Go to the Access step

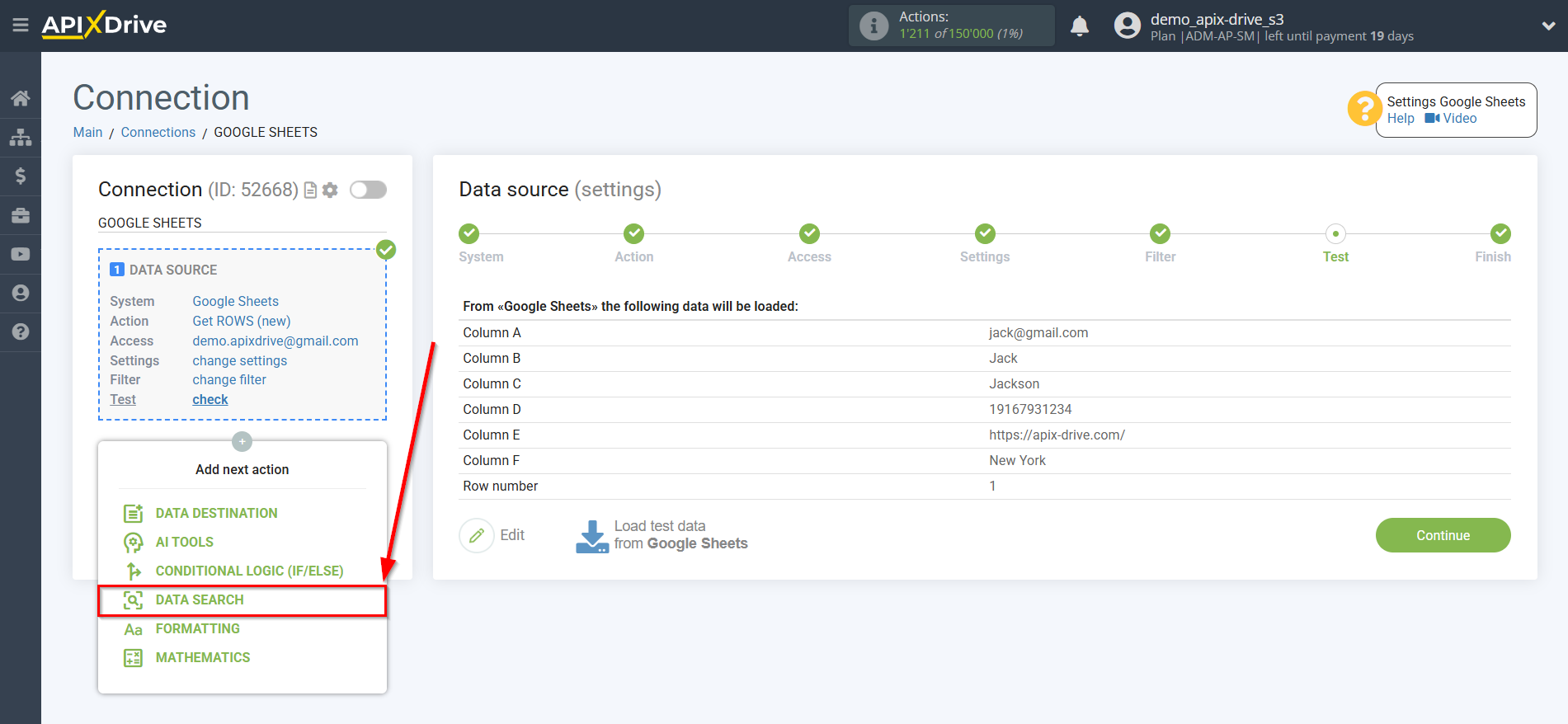[809, 234]
